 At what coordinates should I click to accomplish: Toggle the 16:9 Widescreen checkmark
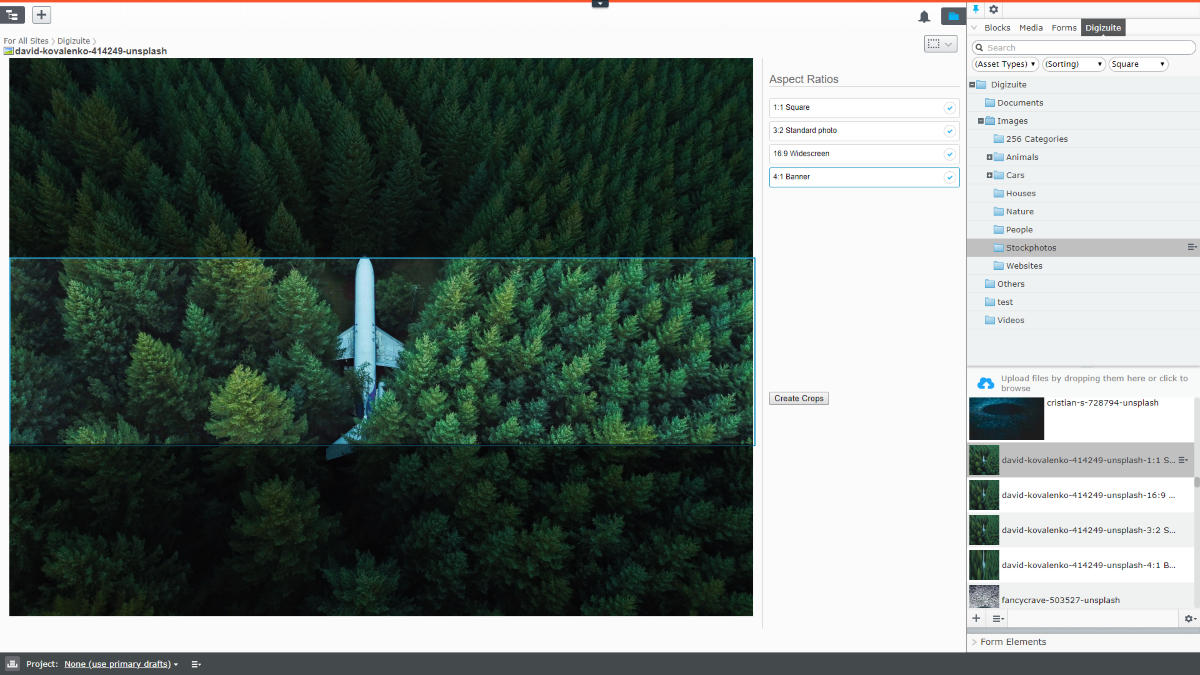[x=949, y=154]
